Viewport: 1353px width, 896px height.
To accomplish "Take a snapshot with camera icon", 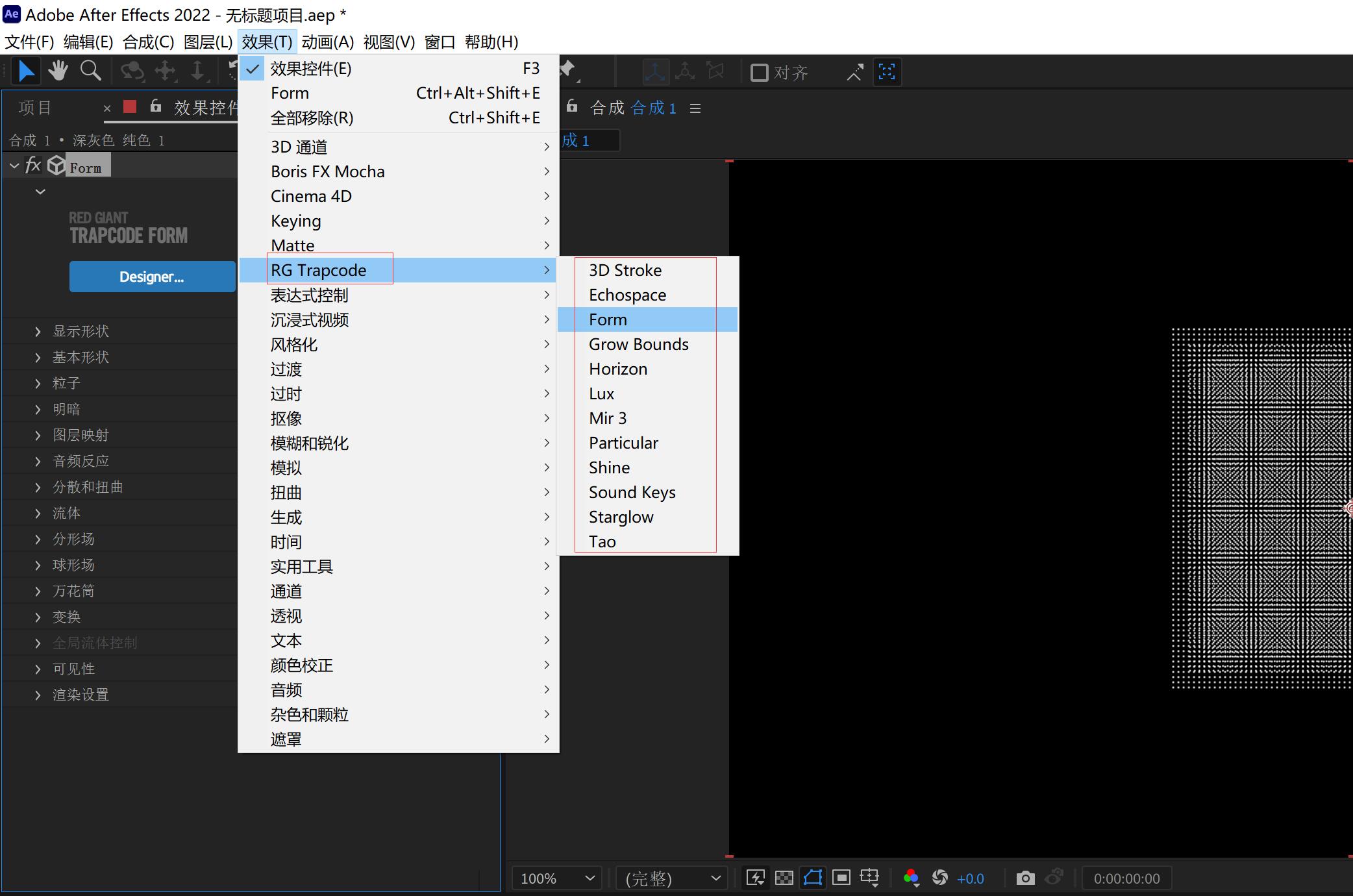I will [1025, 878].
